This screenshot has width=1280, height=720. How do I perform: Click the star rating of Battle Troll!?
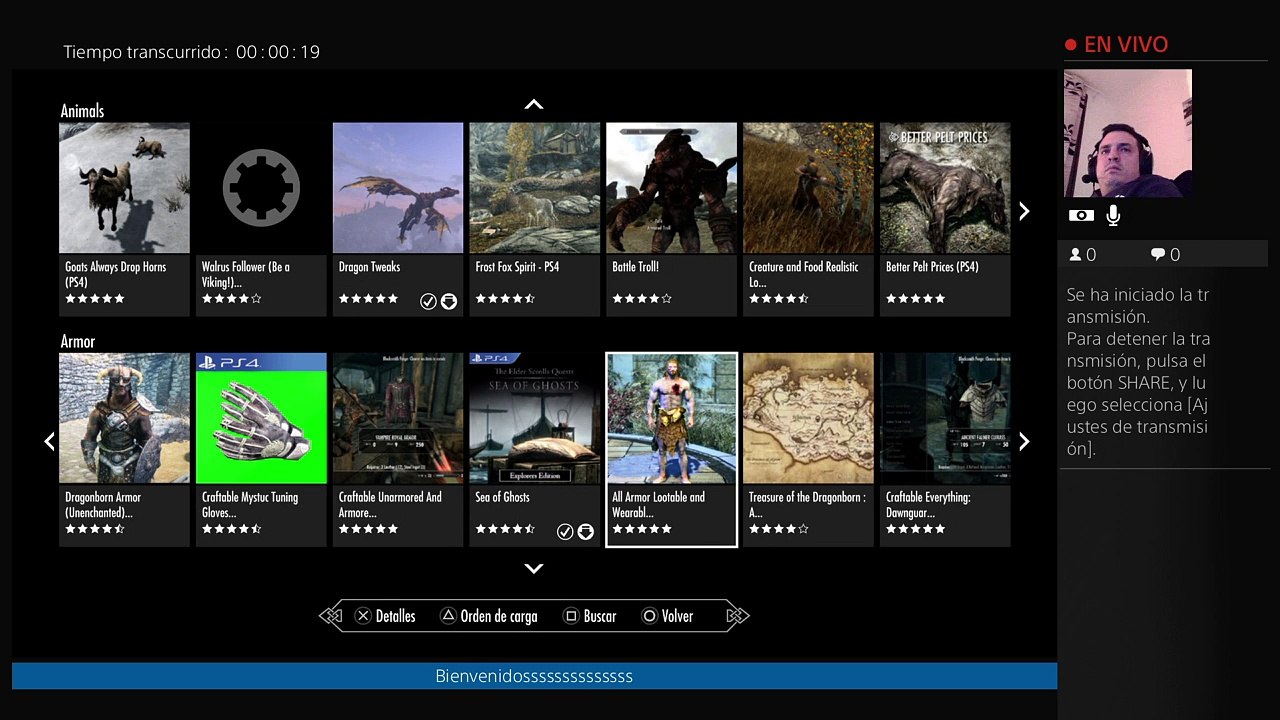pyautogui.click(x=642, y=299)
